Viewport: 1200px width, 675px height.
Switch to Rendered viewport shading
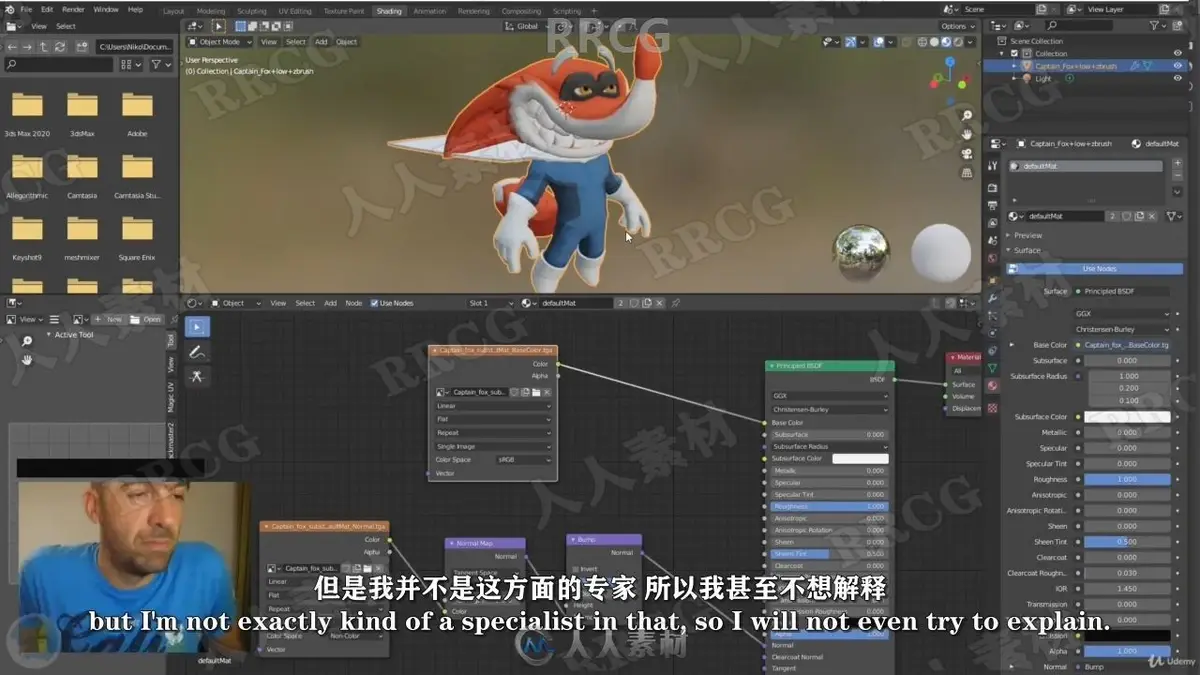pyautogui.click(x=958, y=42)
